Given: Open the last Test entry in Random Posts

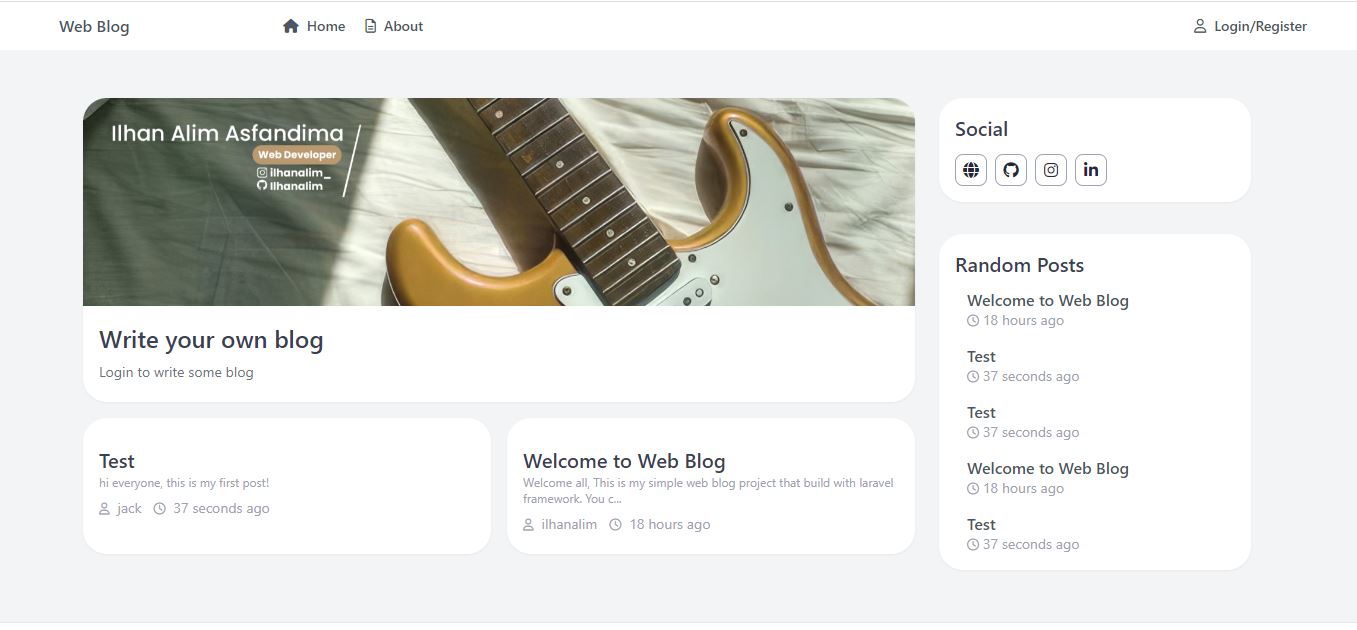Looking at the screenshot, I should click(981, 524).
